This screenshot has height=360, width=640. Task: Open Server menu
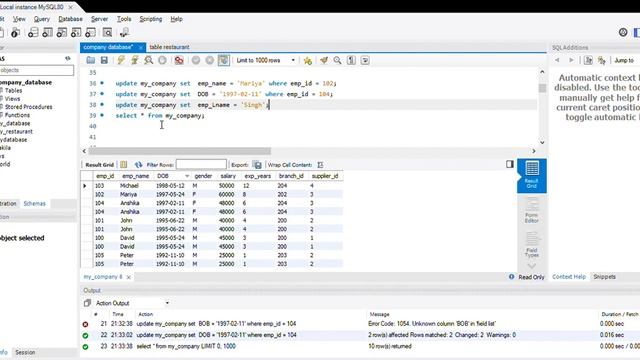click(99, 19)
